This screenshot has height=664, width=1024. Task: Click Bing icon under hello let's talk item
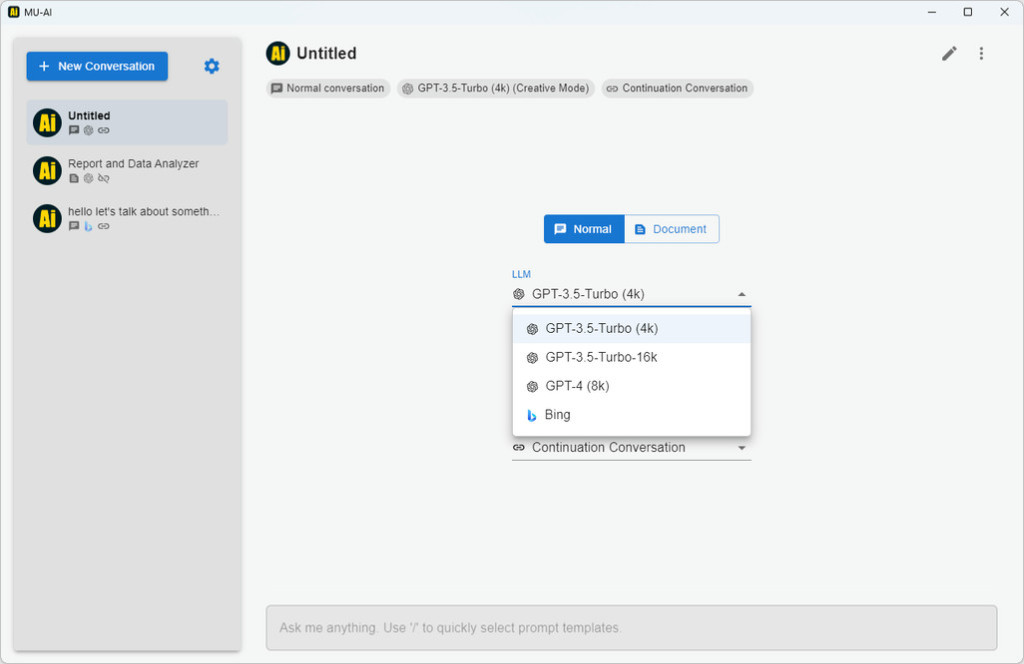coord(88,226)
